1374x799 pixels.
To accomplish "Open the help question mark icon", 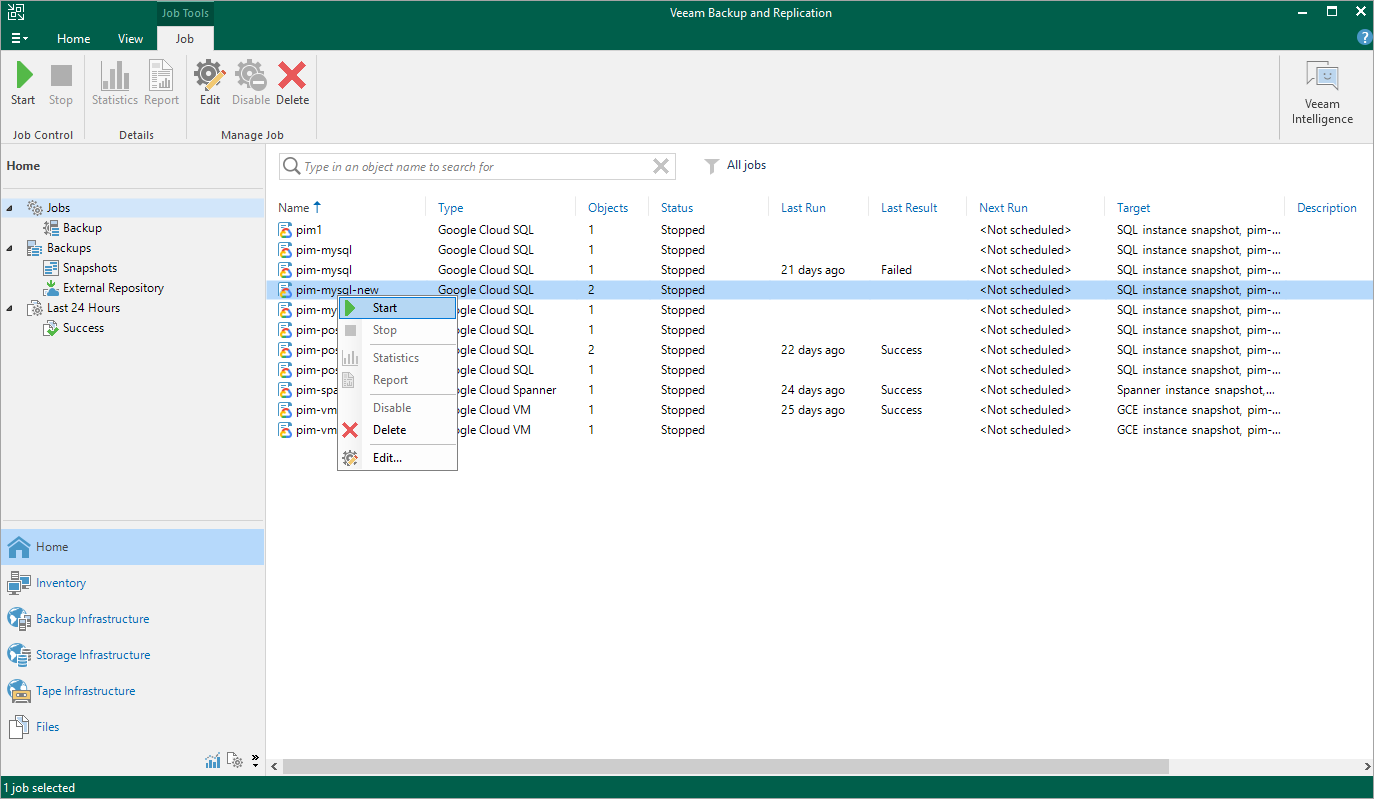I will click(1364, 38).
